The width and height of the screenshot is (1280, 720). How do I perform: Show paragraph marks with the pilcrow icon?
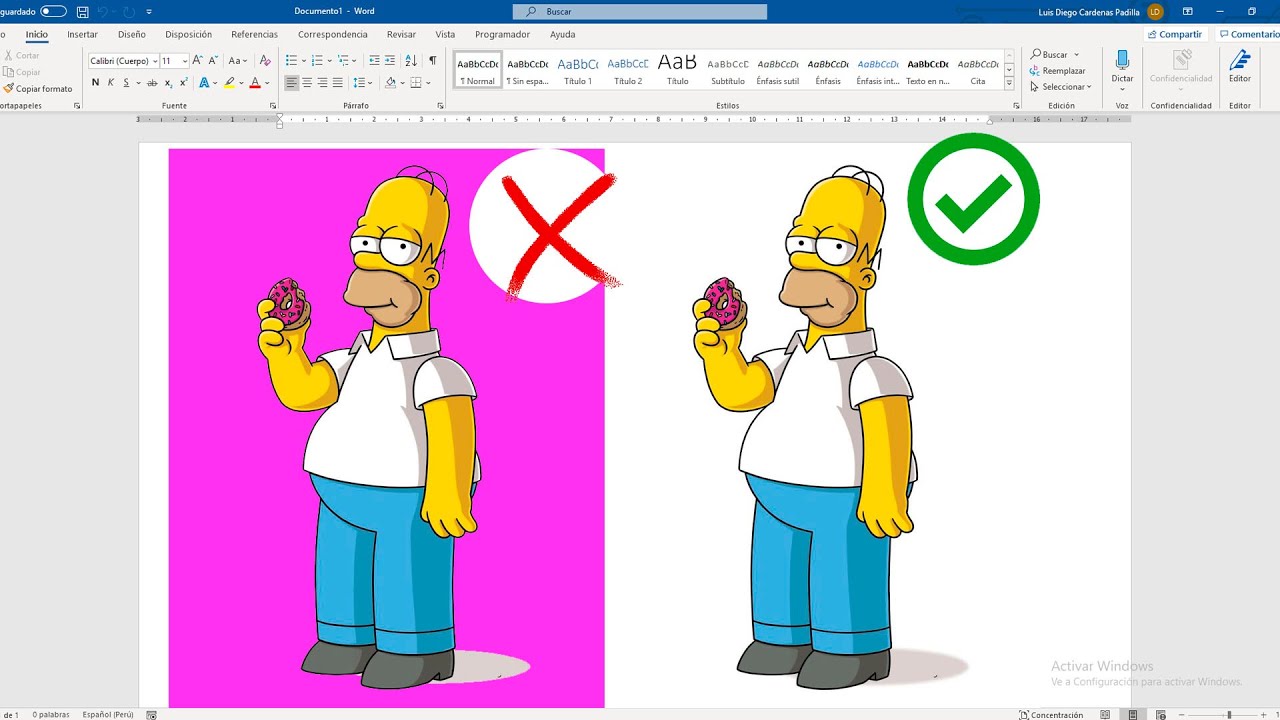tap(432, 61)
